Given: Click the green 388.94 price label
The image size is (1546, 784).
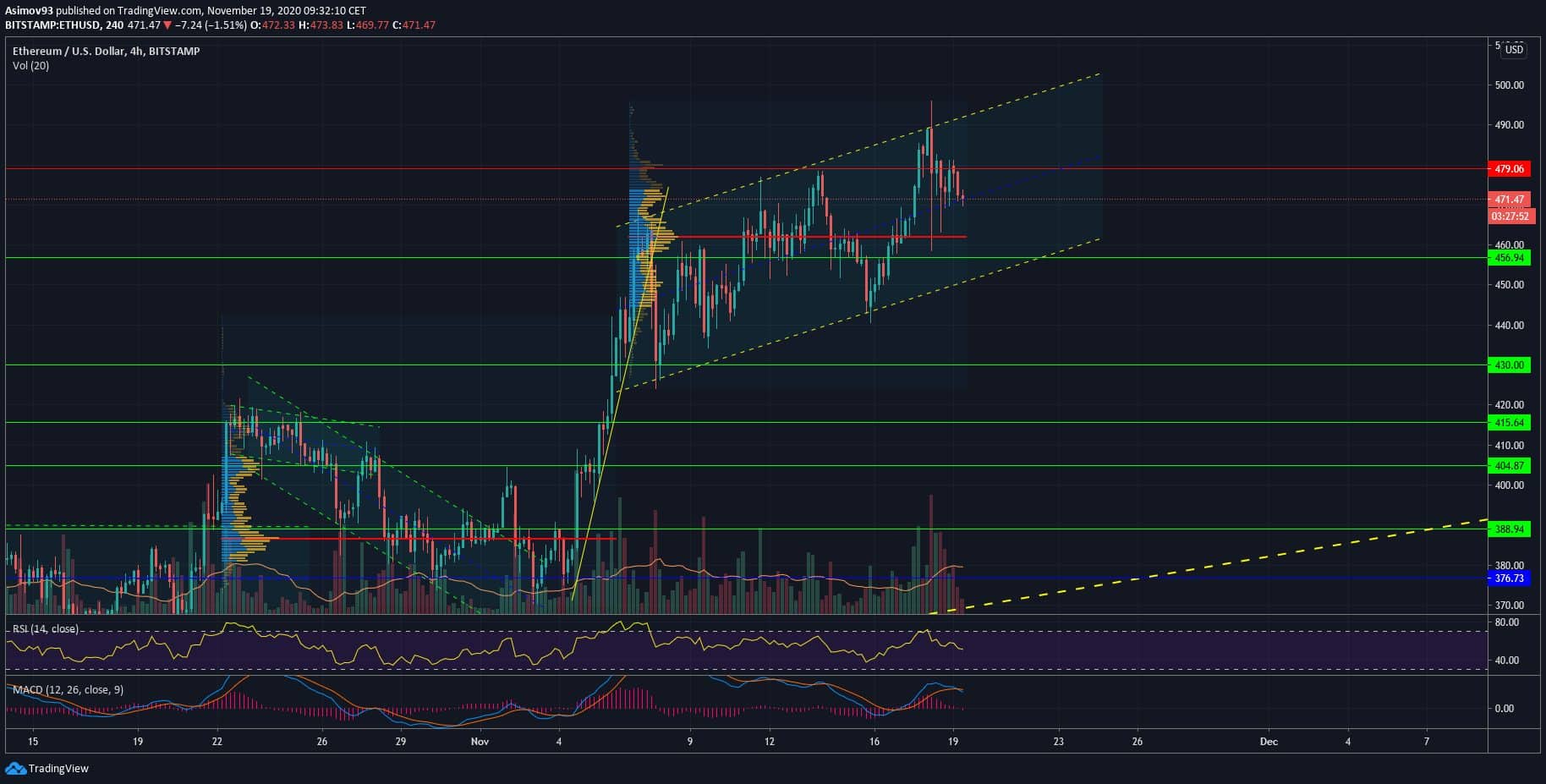Looking at the screenshot, I should 1509,529.
